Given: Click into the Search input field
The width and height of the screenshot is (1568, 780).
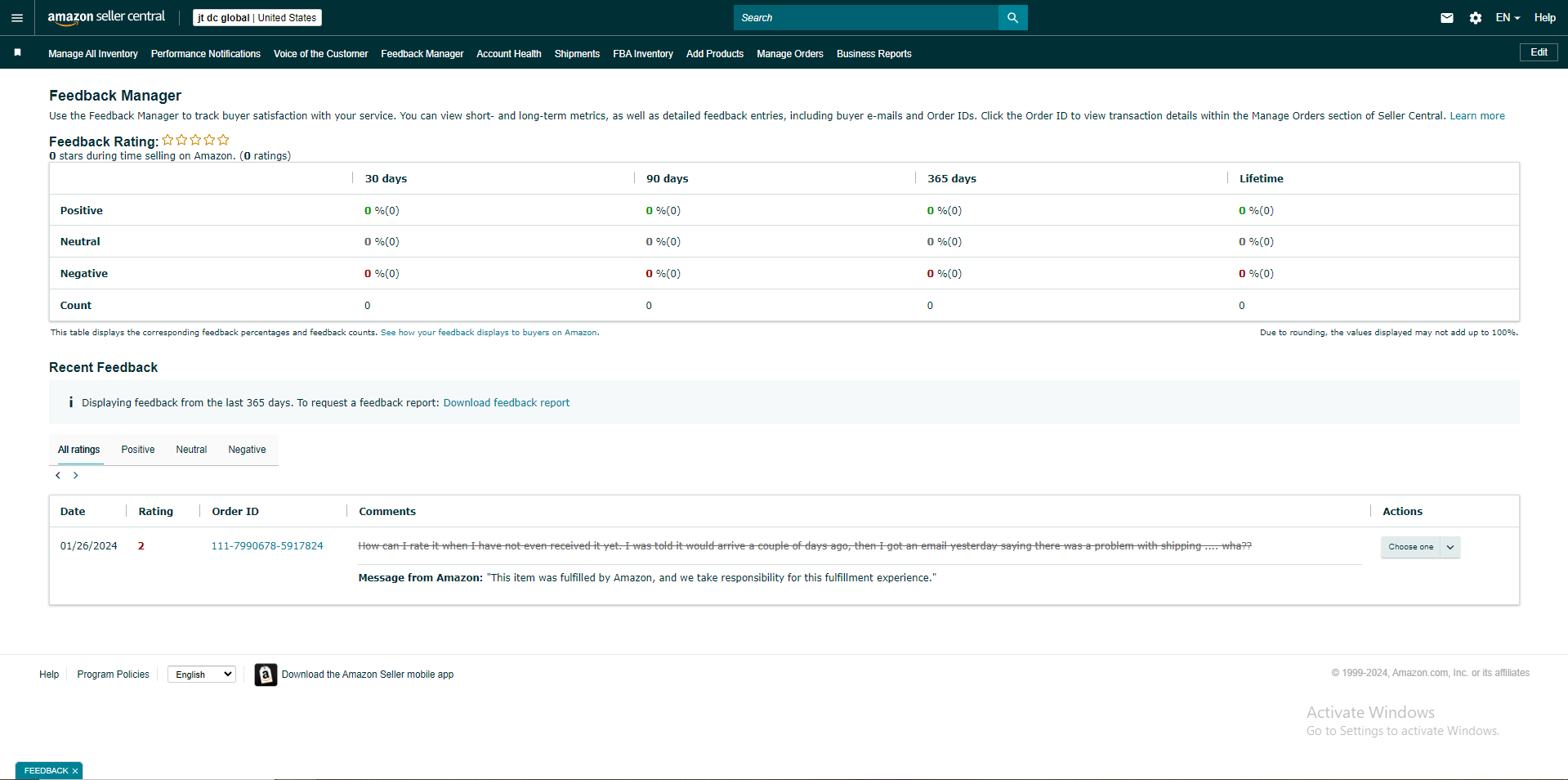Looking at the screenshot, I should pyautogui.click(x=866, y=17).
